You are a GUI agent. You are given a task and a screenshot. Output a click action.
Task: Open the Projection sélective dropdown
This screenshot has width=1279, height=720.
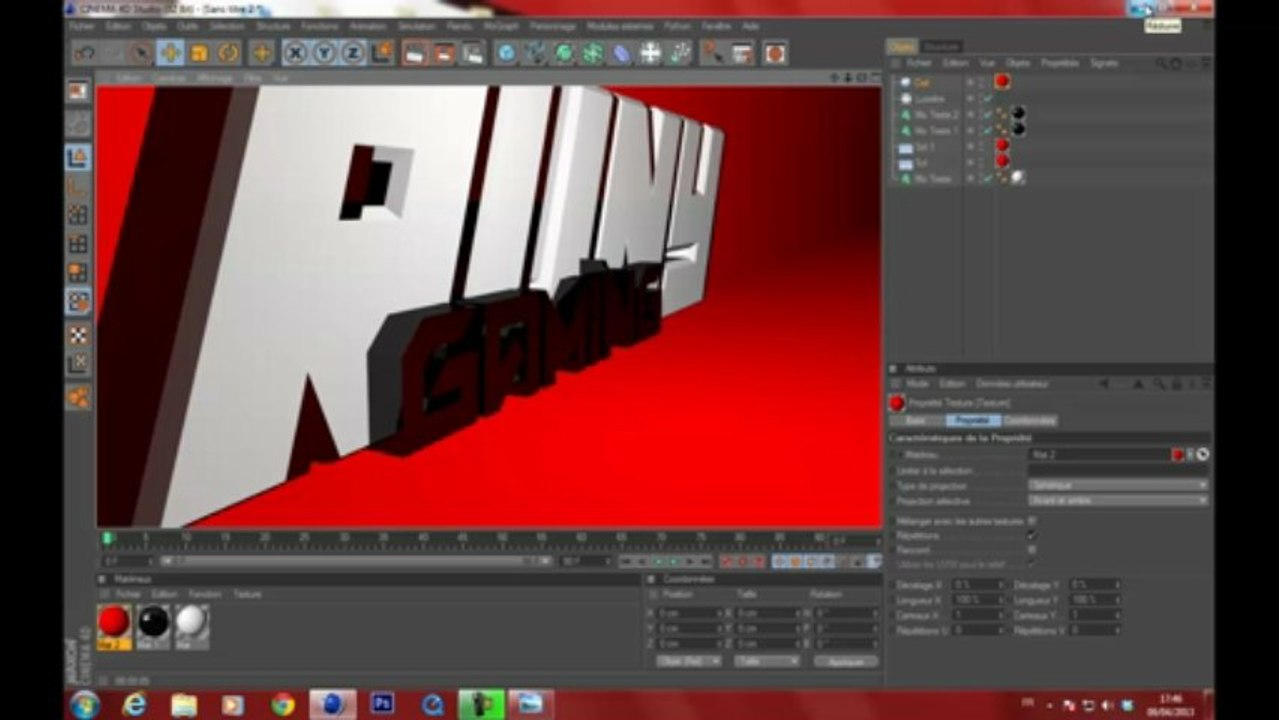1118,500
